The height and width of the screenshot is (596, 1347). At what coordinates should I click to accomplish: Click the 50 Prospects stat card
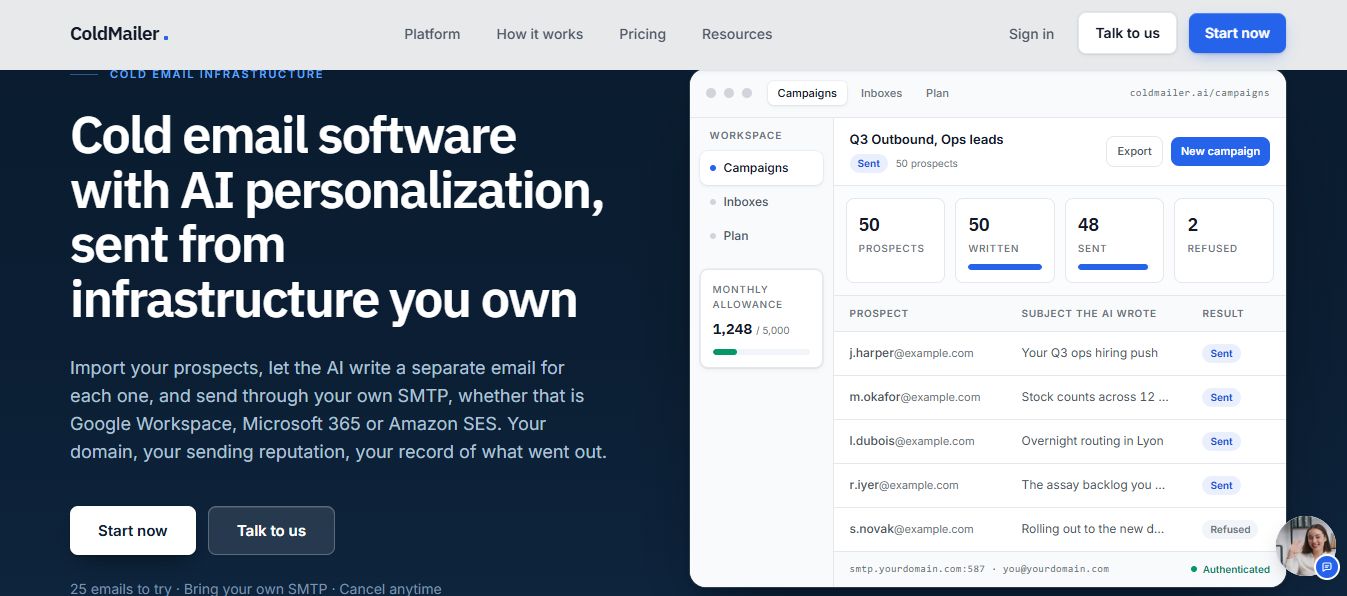[895, 240]
